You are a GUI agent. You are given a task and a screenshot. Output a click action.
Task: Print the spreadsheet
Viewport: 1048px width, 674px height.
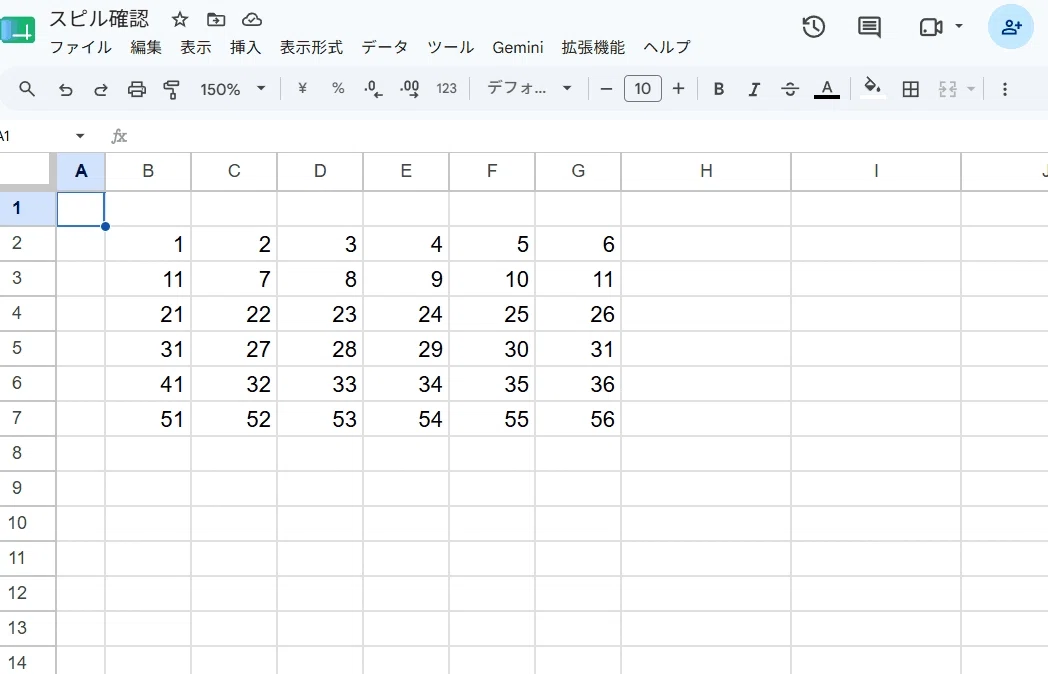point(137,89)
